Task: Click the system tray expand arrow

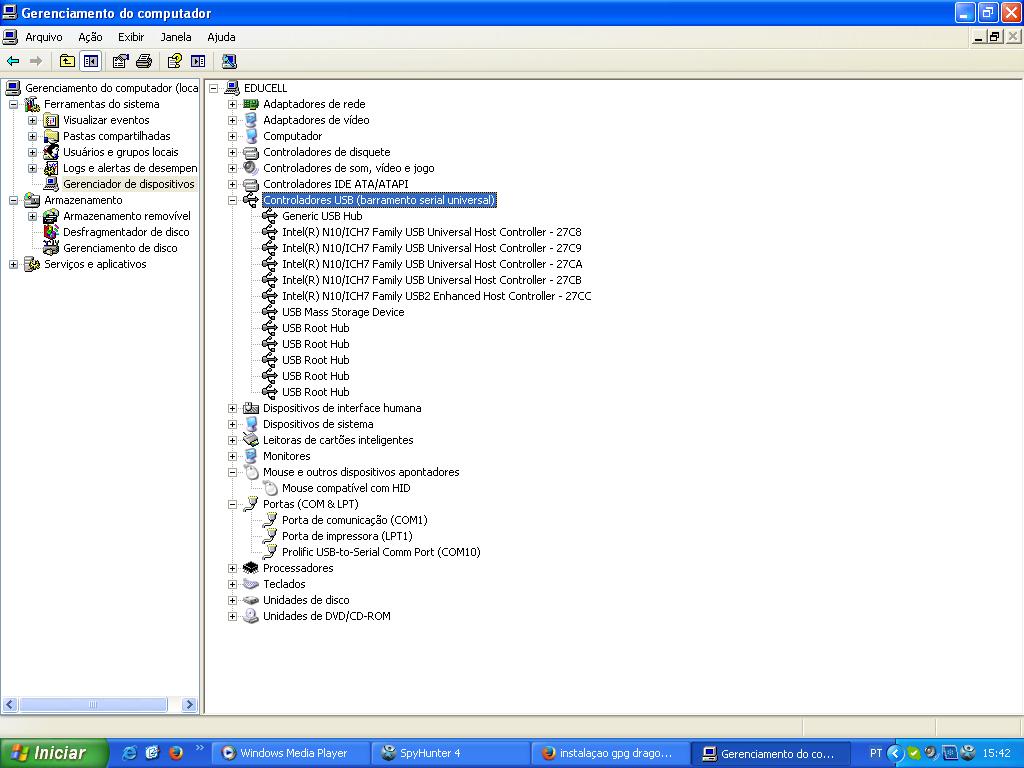Action: pyautogui.click(x=895, y=754)
